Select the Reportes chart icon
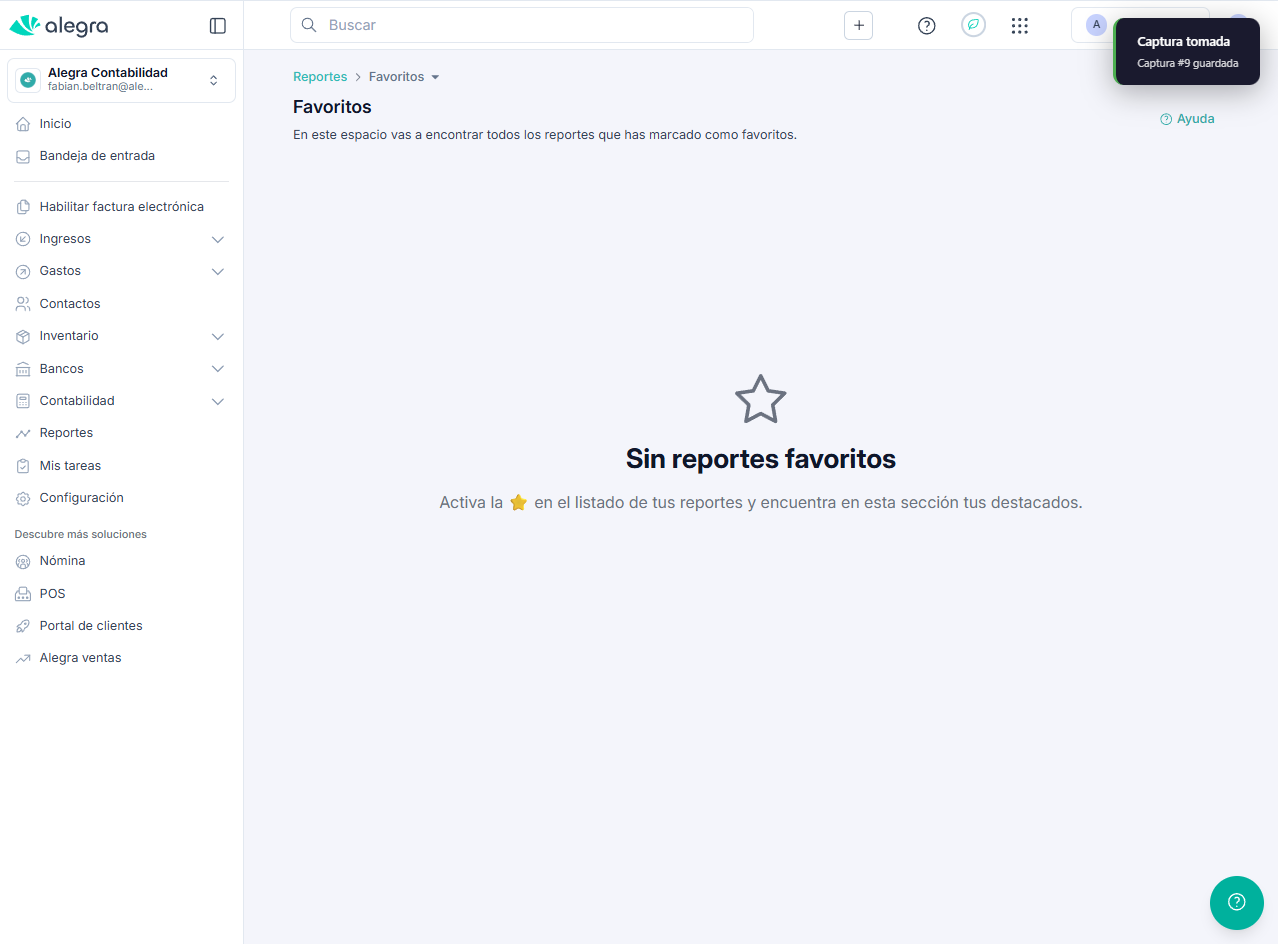Screen dimensions: 1278x944 [x=22, y=432]
